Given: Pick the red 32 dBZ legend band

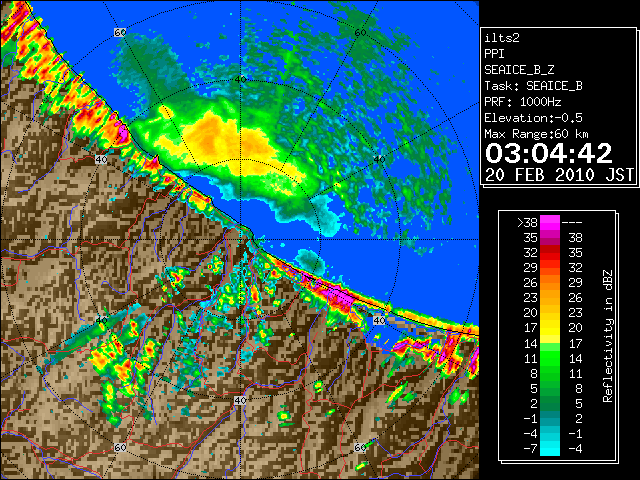Looking at the screenshot, I should [550, 253].
